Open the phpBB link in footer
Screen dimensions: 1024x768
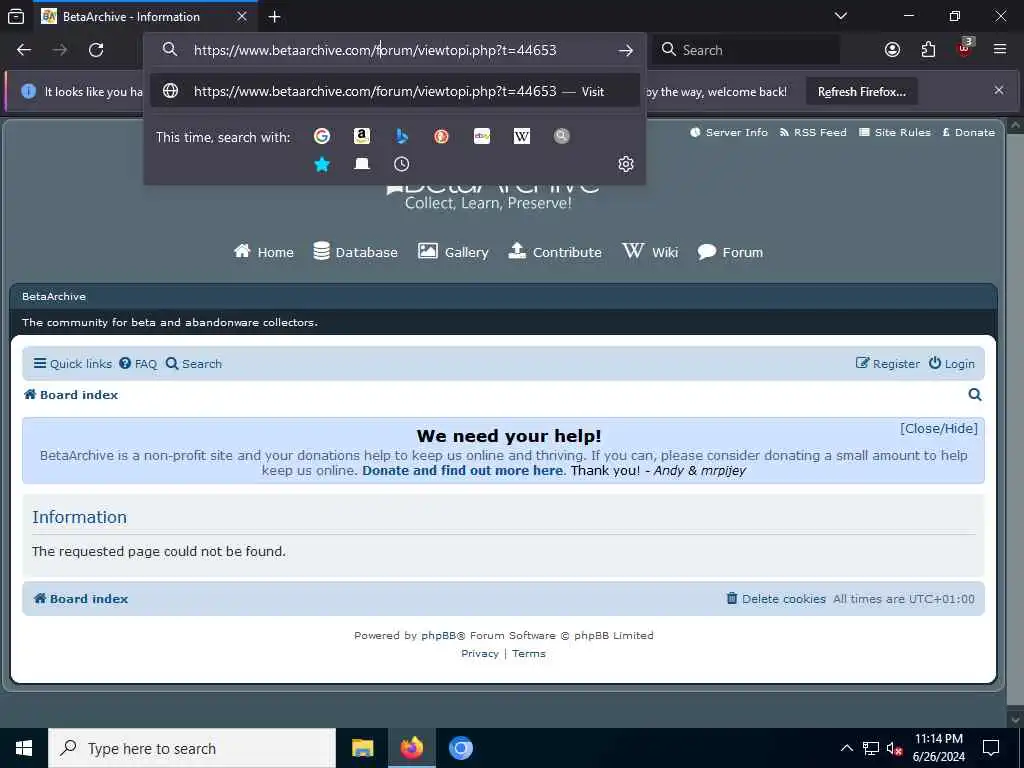click(438, 635)
